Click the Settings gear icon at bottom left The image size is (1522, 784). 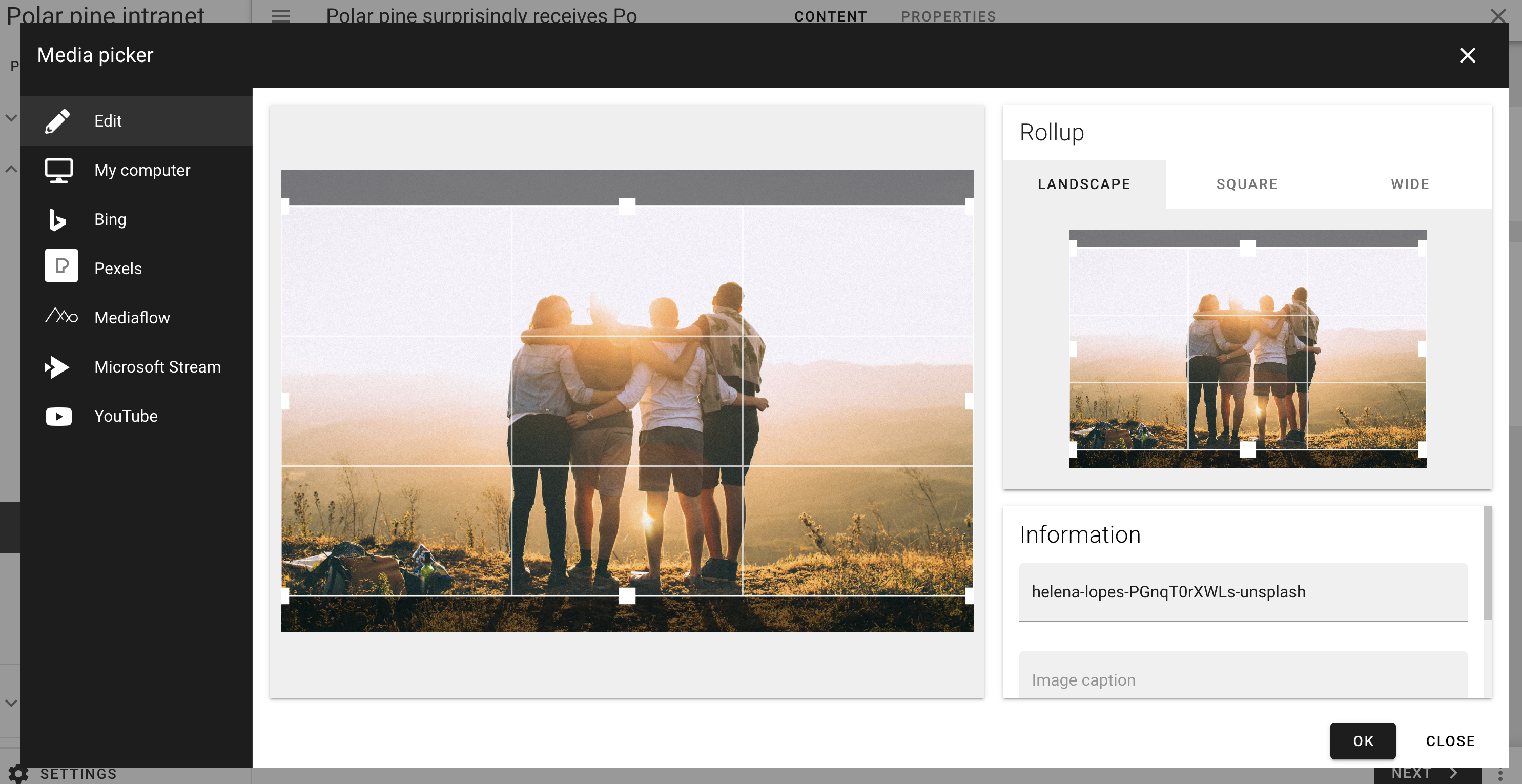coord(18,774)
